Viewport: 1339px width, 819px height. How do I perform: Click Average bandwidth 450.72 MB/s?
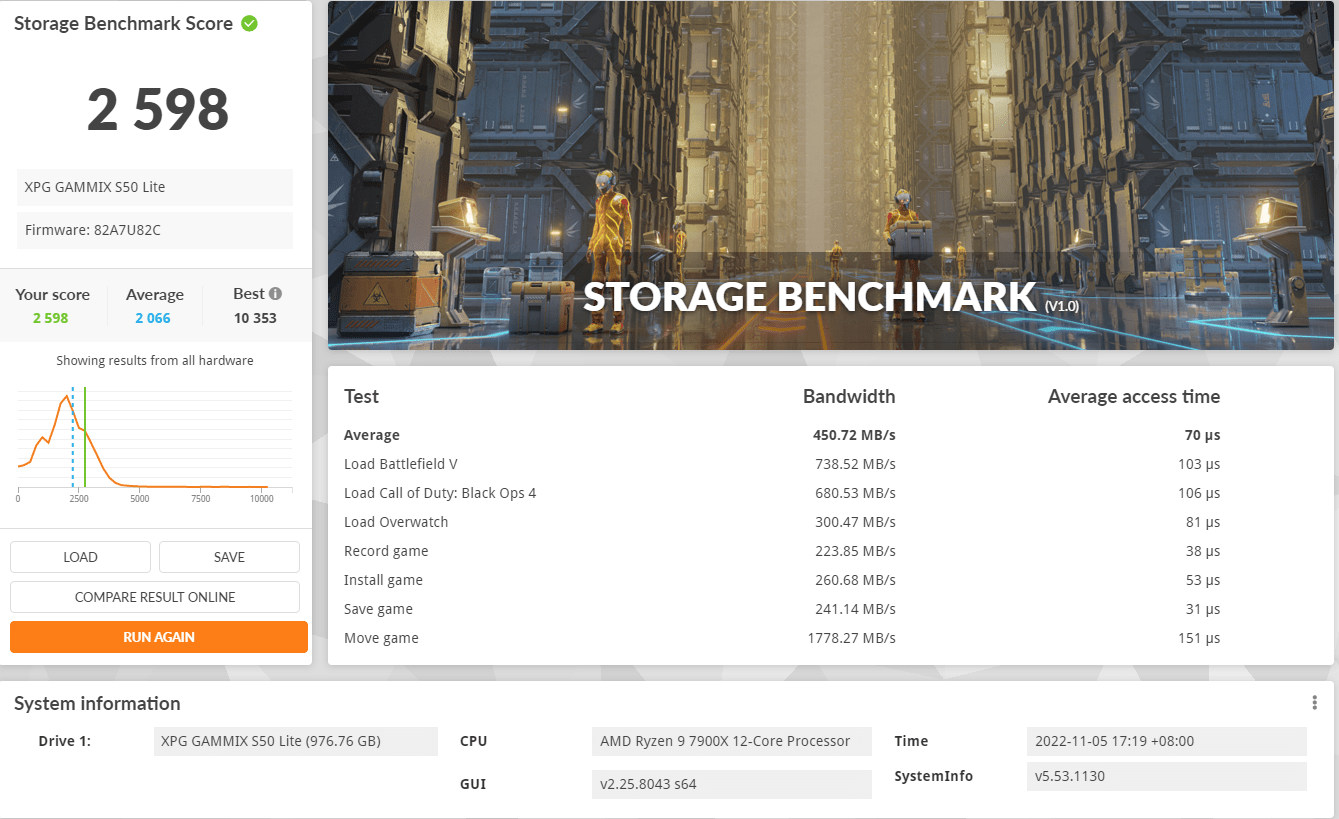click(x=854, y=435)
